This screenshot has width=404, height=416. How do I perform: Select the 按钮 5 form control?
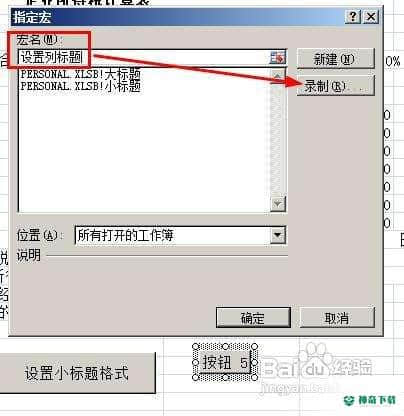pos(225,362)
